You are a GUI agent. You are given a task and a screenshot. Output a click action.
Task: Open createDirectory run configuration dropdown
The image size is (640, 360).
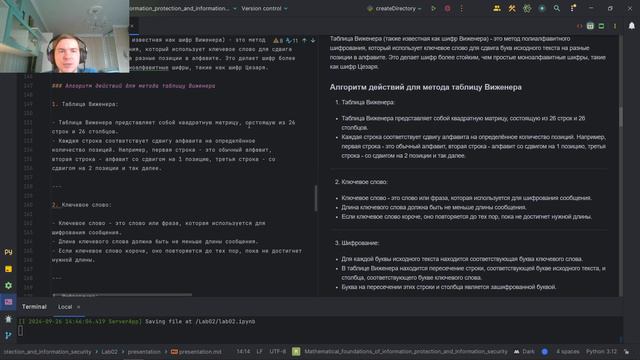(394, 9)
